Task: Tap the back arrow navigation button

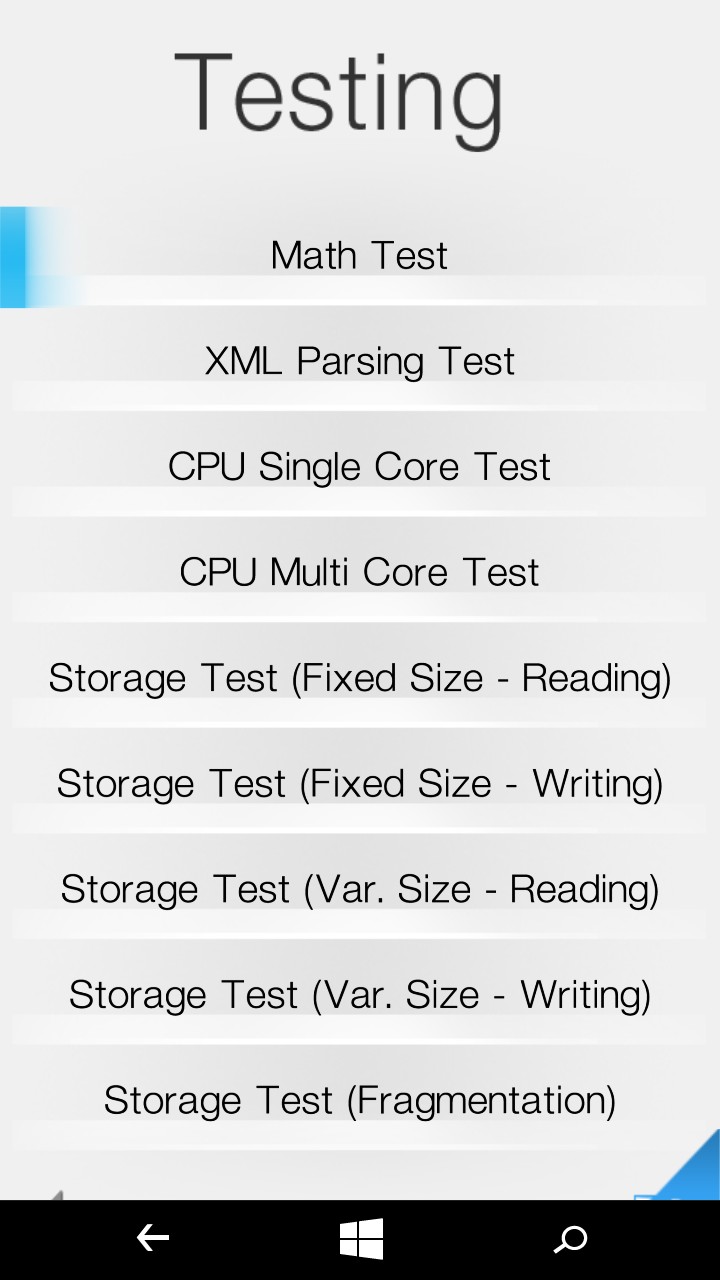Action: [152, 1239]
